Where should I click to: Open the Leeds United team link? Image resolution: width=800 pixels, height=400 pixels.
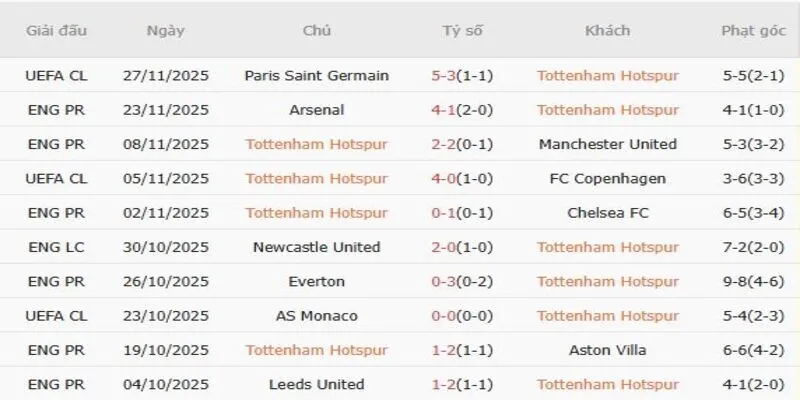316,384
